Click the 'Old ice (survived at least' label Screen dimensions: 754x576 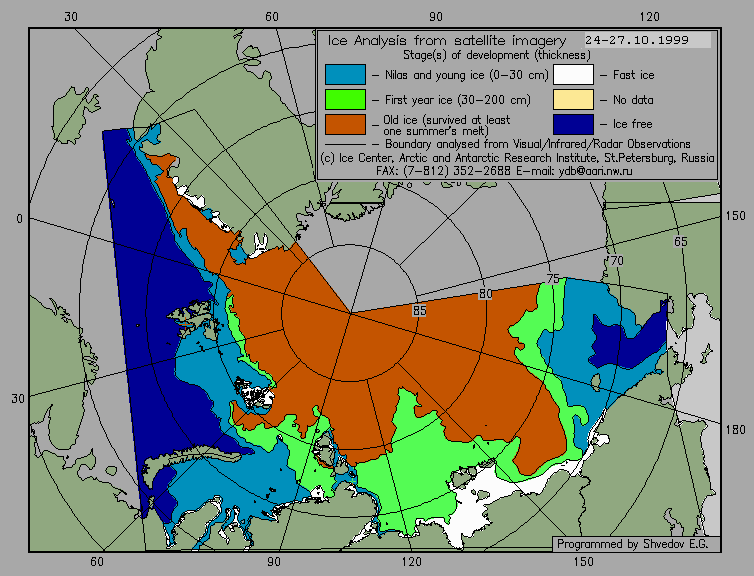tap(446, 120)
